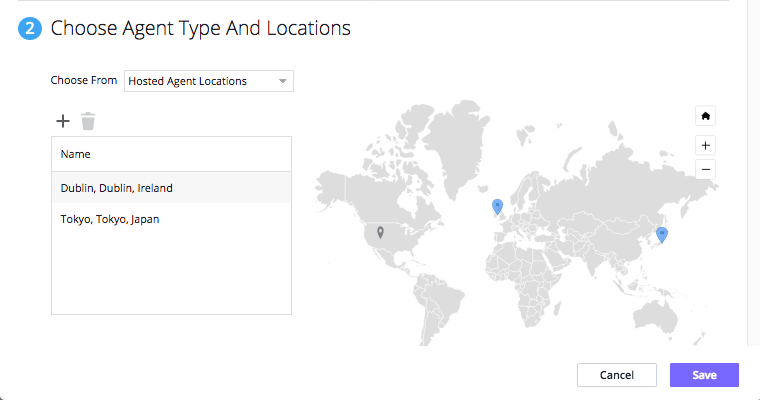760x400 pixels.
Task: Click the empty area of locations list
Action: tap(172, 274)
